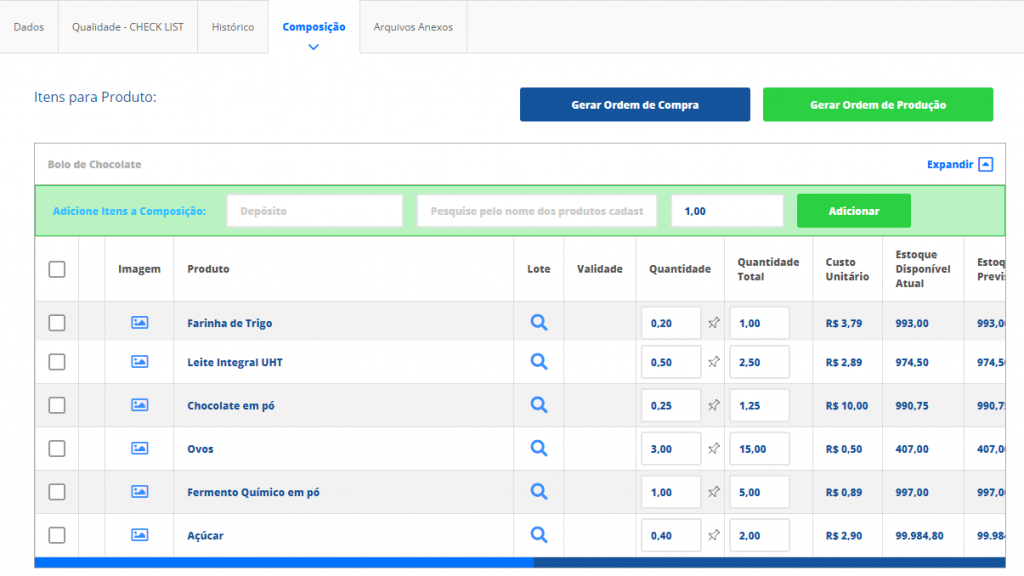1024x576 pixels.
Task: Focus the product name search field
Action: [x=537, y=211]
